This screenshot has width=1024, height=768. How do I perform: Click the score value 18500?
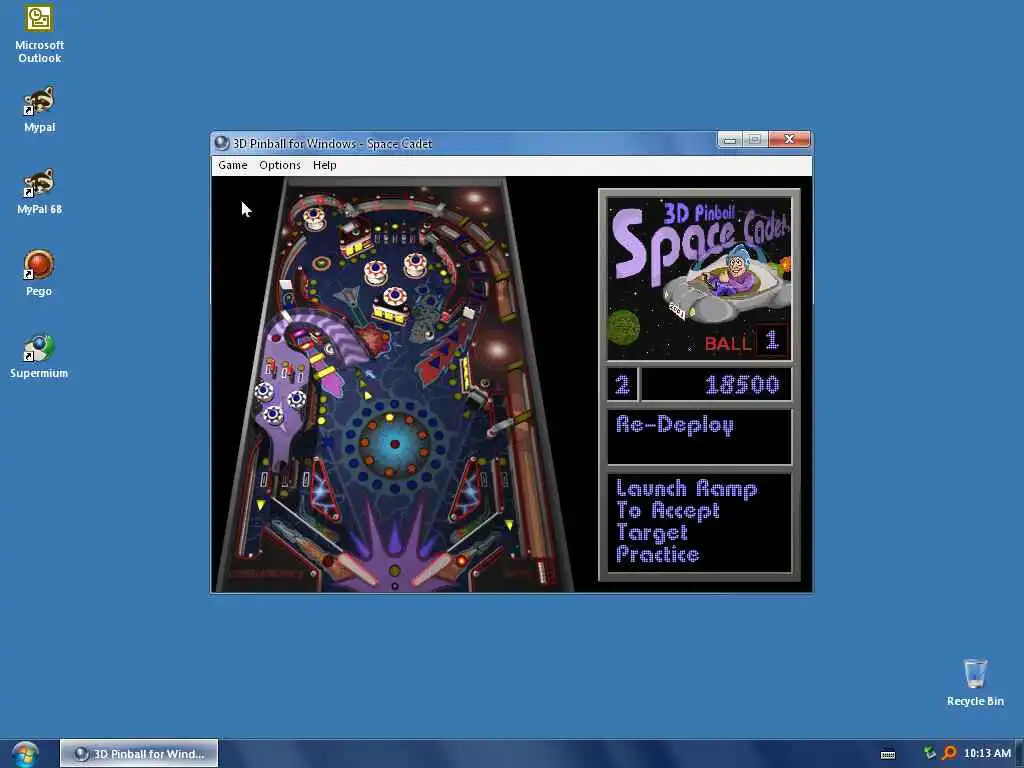pyautogui.click(x=742, y=385)
